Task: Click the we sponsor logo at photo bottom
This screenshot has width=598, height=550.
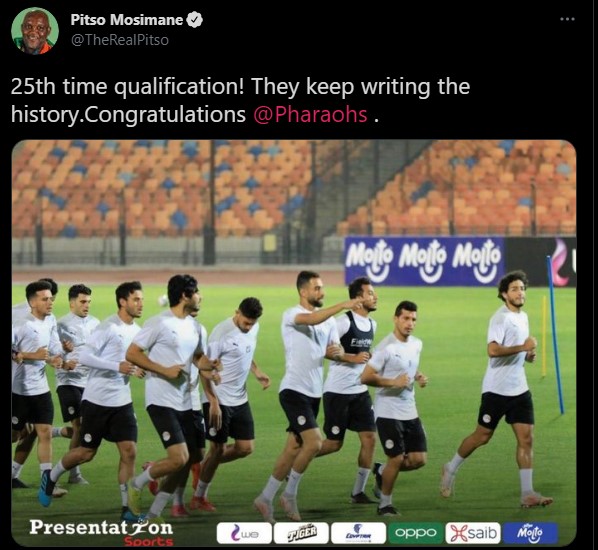Action: click(244, 533)
